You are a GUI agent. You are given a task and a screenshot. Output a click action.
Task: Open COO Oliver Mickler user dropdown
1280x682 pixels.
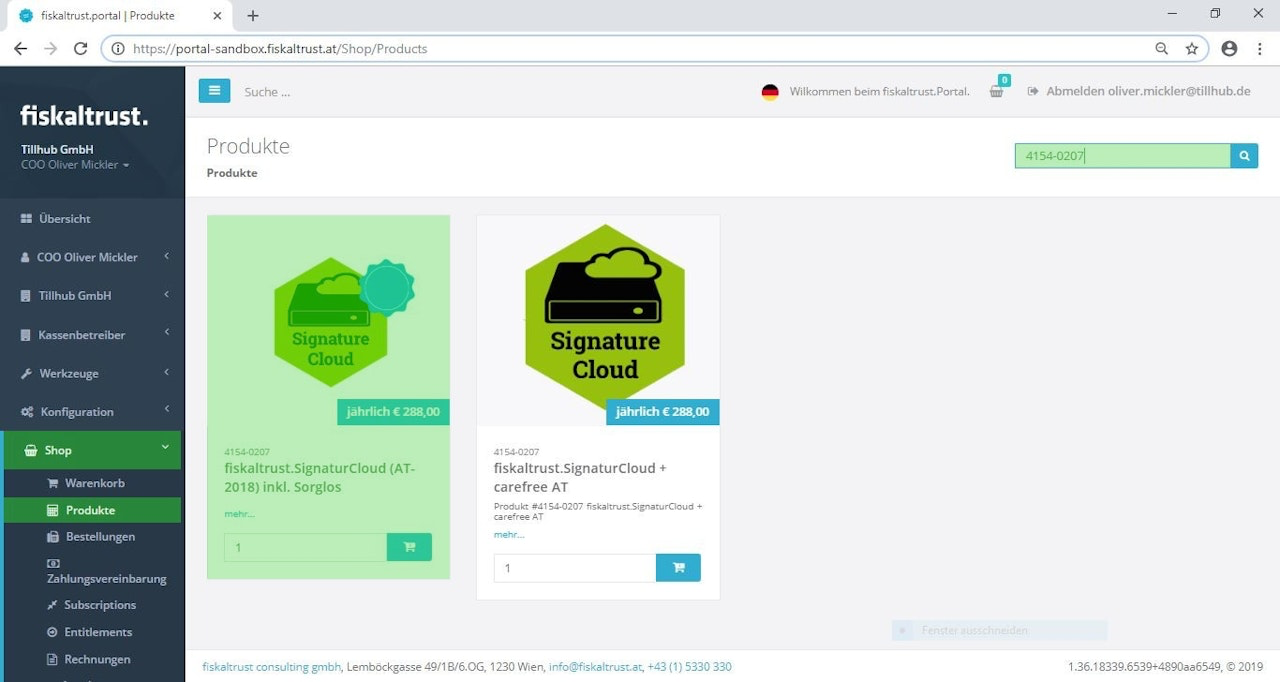tap(75, 165)
